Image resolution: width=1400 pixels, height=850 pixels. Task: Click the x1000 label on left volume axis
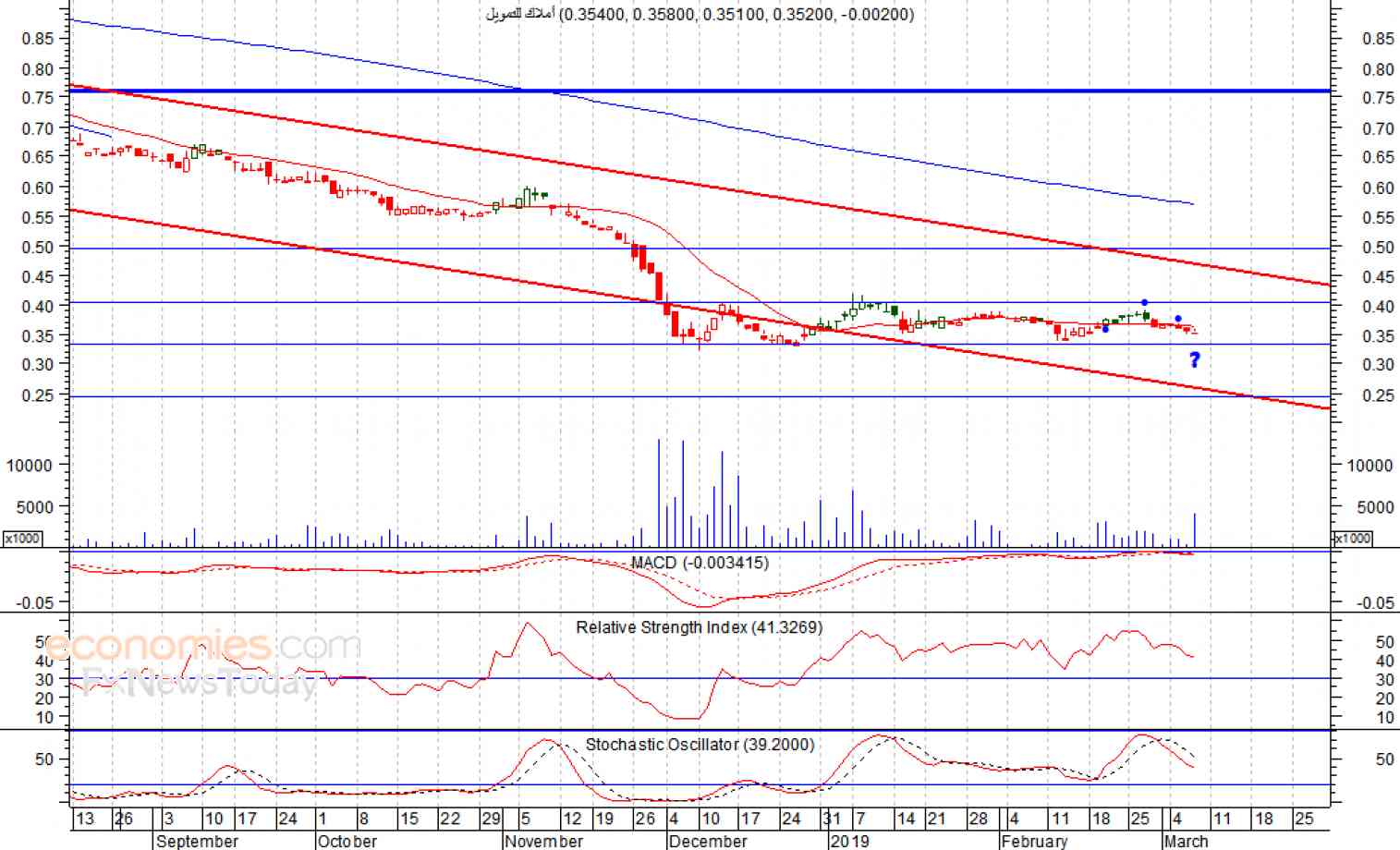(x=22, y=539)
